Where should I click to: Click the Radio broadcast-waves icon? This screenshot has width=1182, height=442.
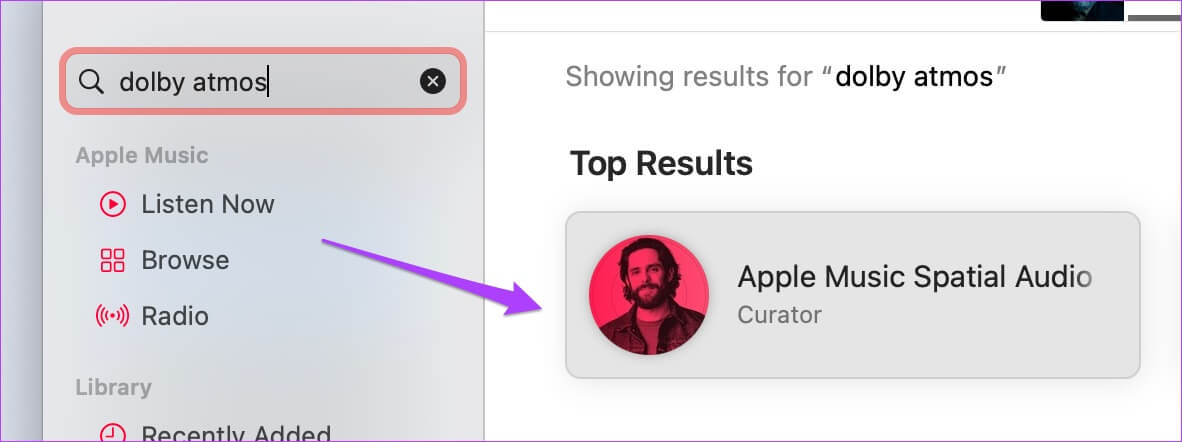112,316
